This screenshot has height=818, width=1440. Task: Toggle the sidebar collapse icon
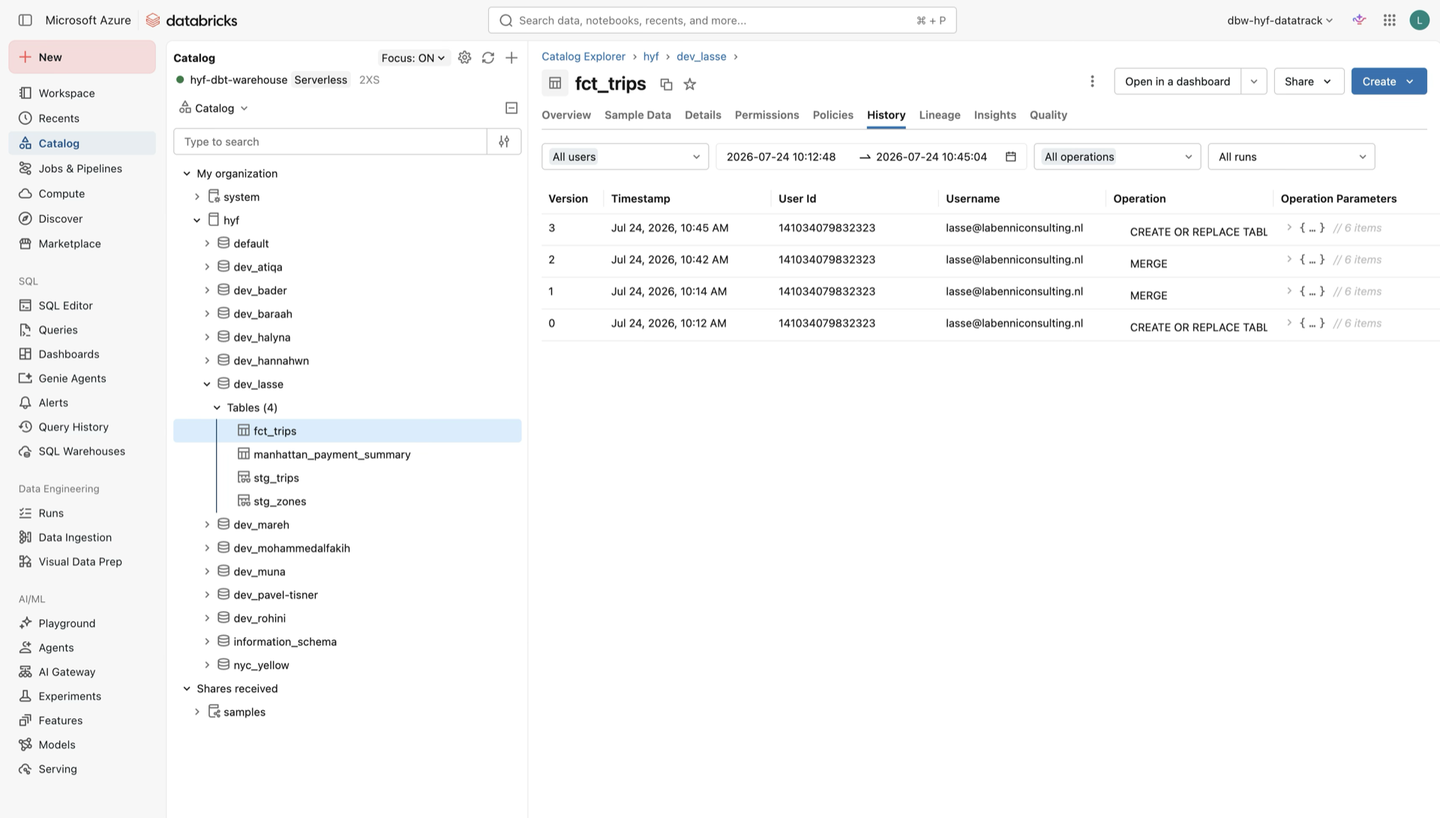[25, 20]
